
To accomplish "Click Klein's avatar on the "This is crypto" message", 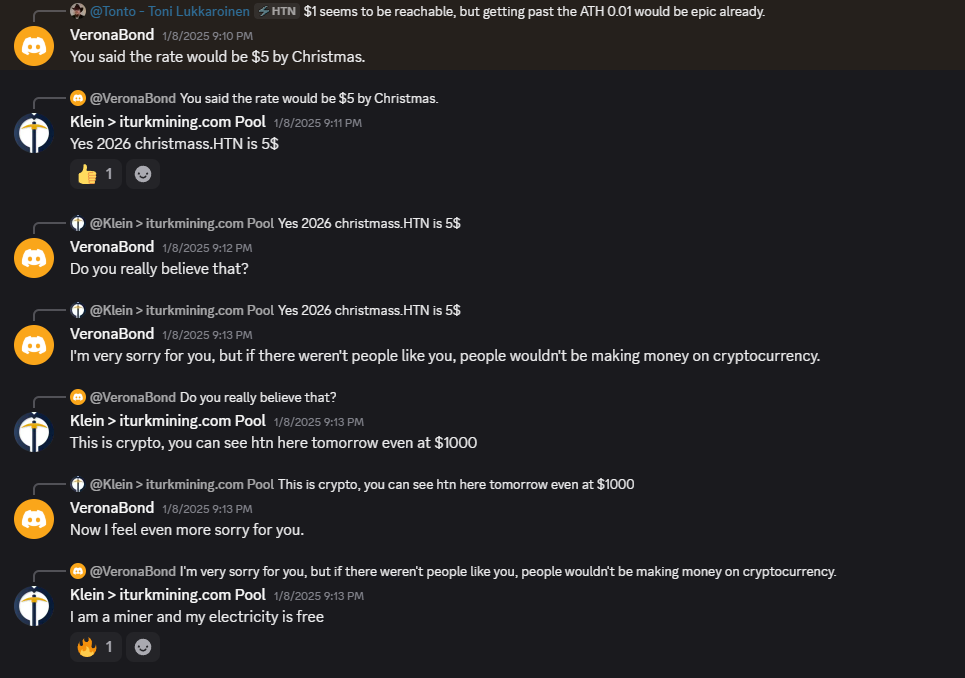I will tap(34, 432).
